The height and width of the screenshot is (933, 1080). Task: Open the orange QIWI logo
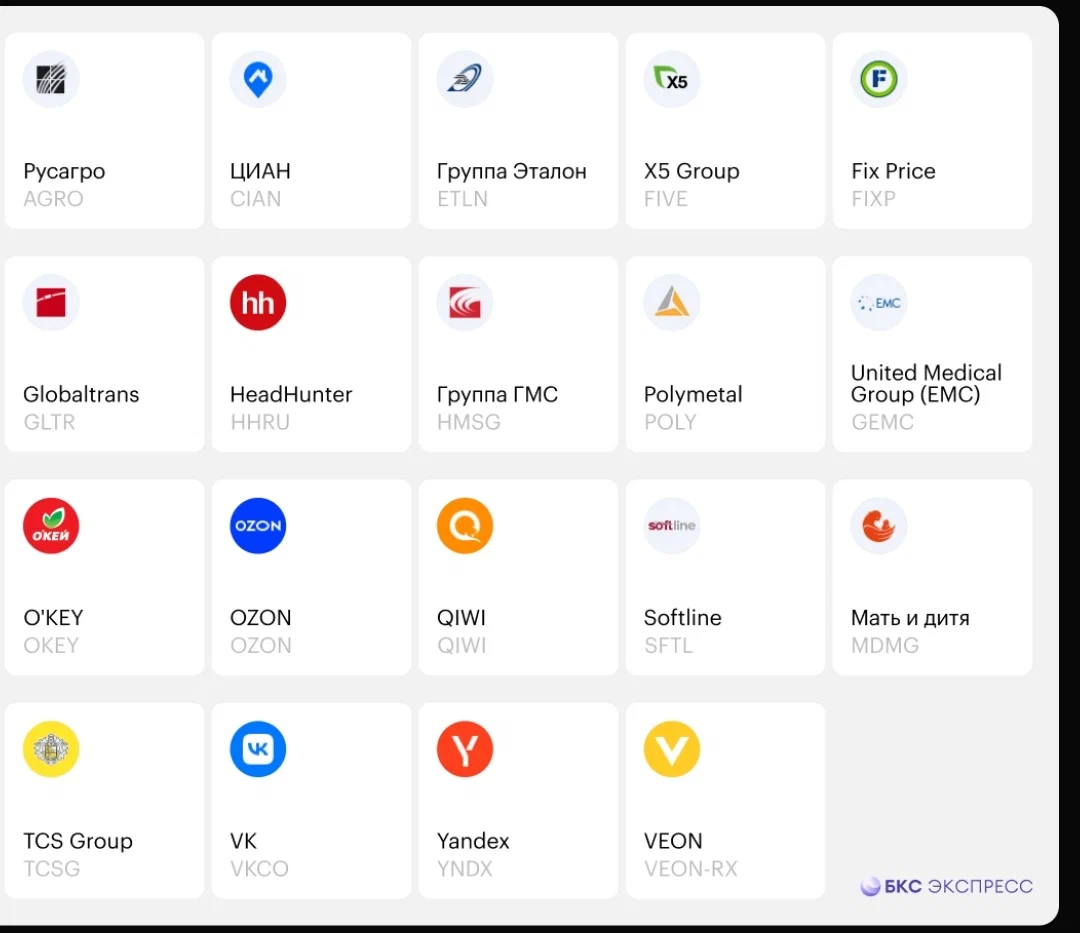point(465,525)
